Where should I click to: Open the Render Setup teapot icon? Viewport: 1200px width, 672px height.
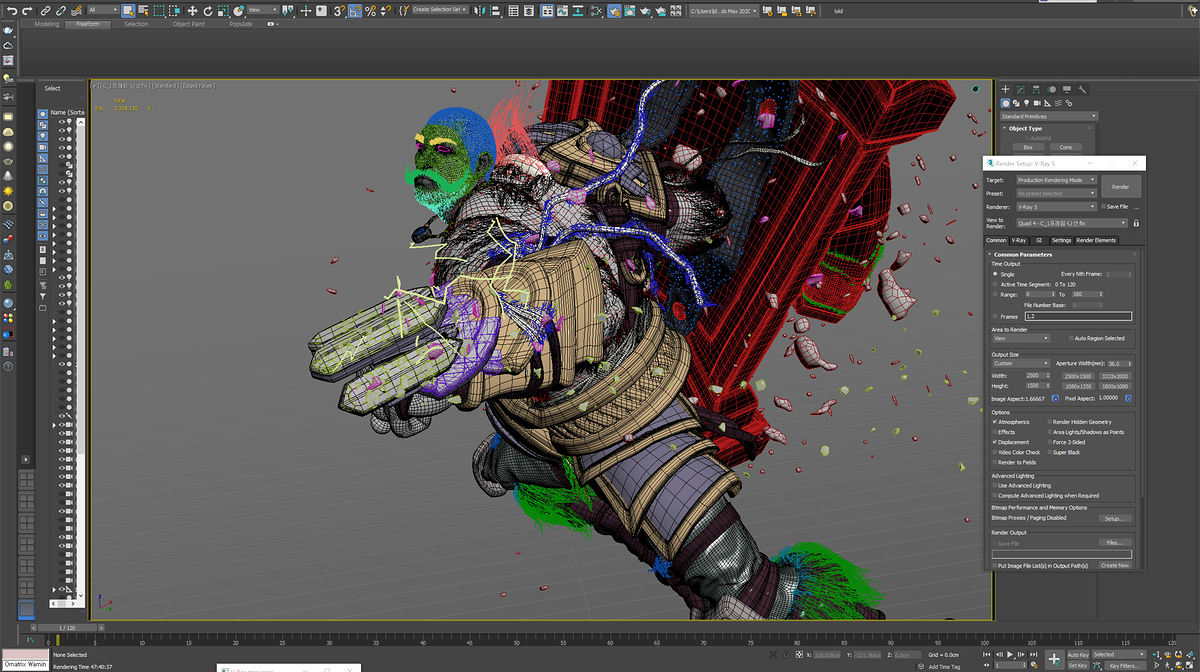tap(613, 10)
